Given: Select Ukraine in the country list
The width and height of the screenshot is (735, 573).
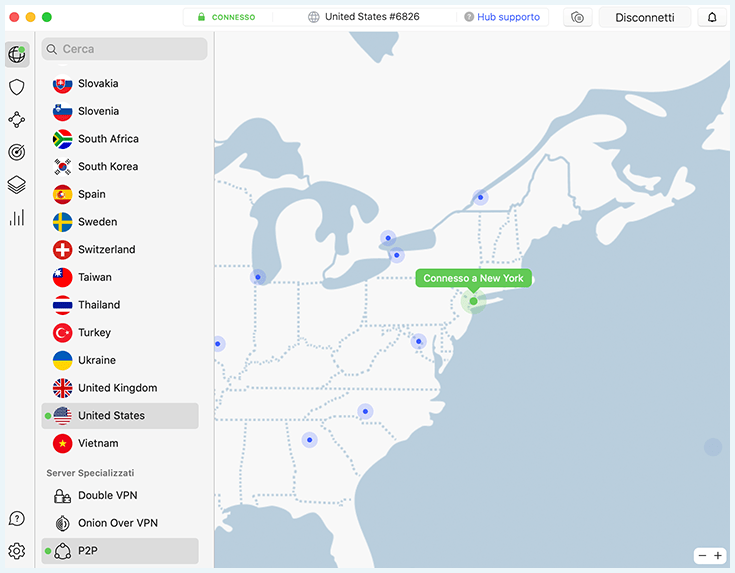Looking at the screenshot, I should coord(120,361).
